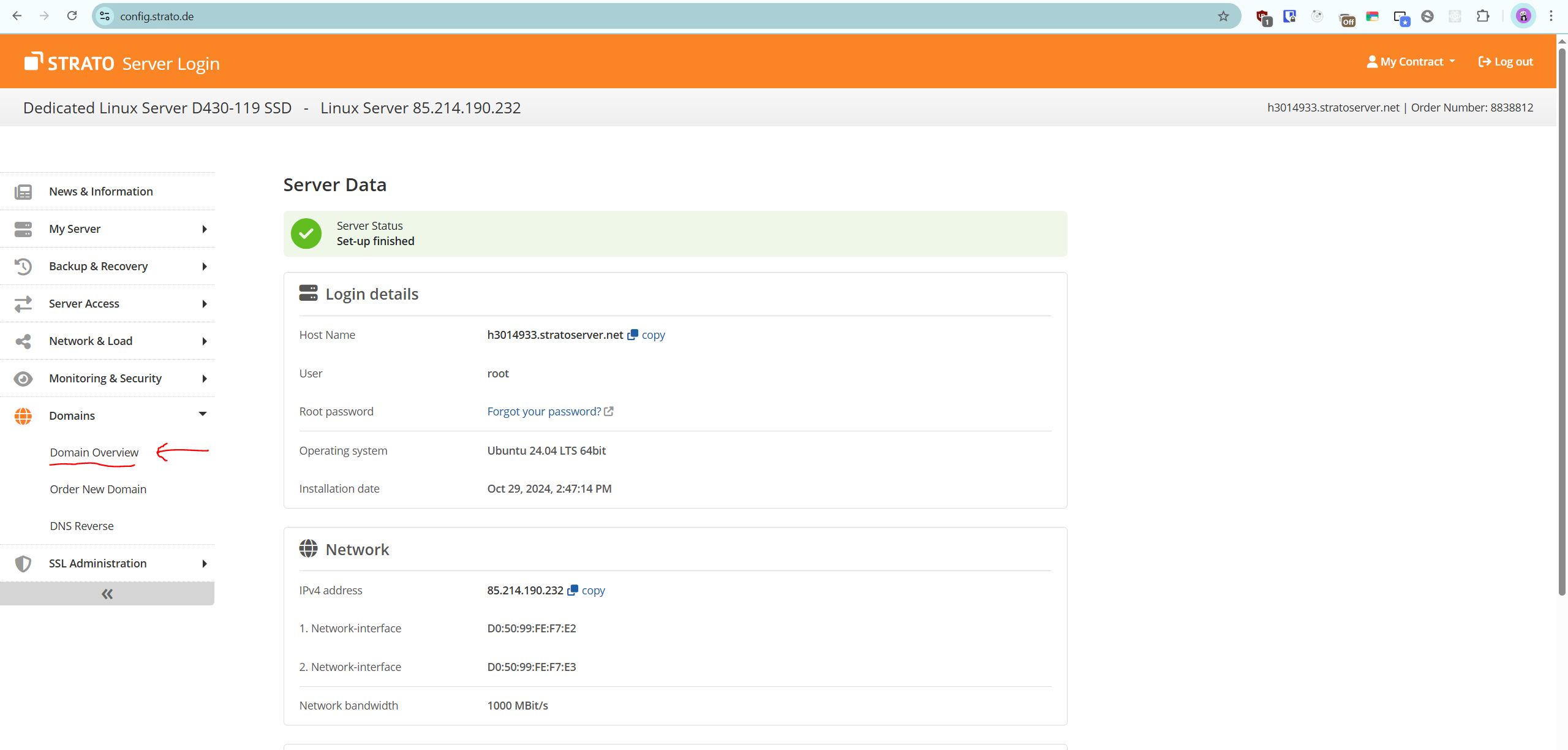This screenshot has height=750, width=1568.
Task: Expand the Network & Load arrow
Action: pyautogui.click(x=205, y=341)
